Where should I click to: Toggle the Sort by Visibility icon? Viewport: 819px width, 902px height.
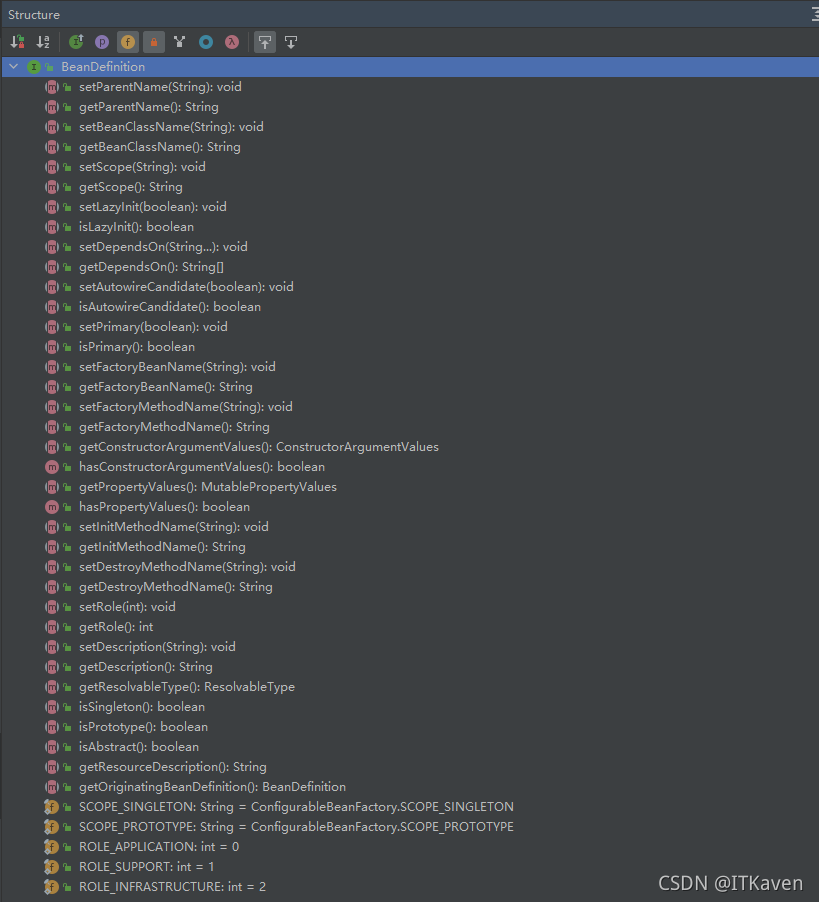[x=17, y=42]
